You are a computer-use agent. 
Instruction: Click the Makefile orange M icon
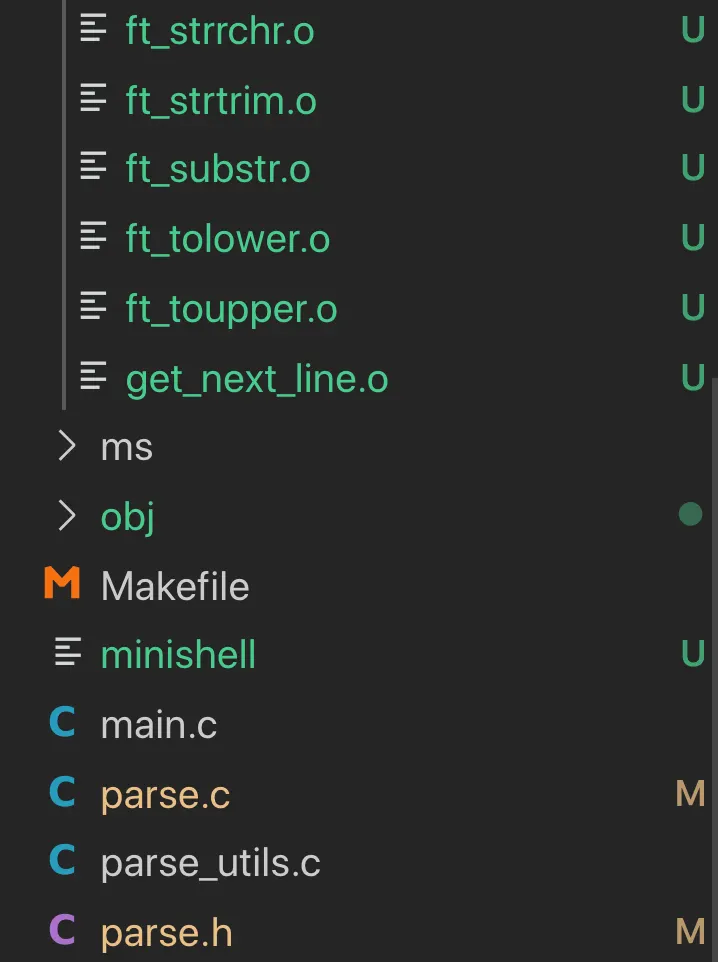62,583
